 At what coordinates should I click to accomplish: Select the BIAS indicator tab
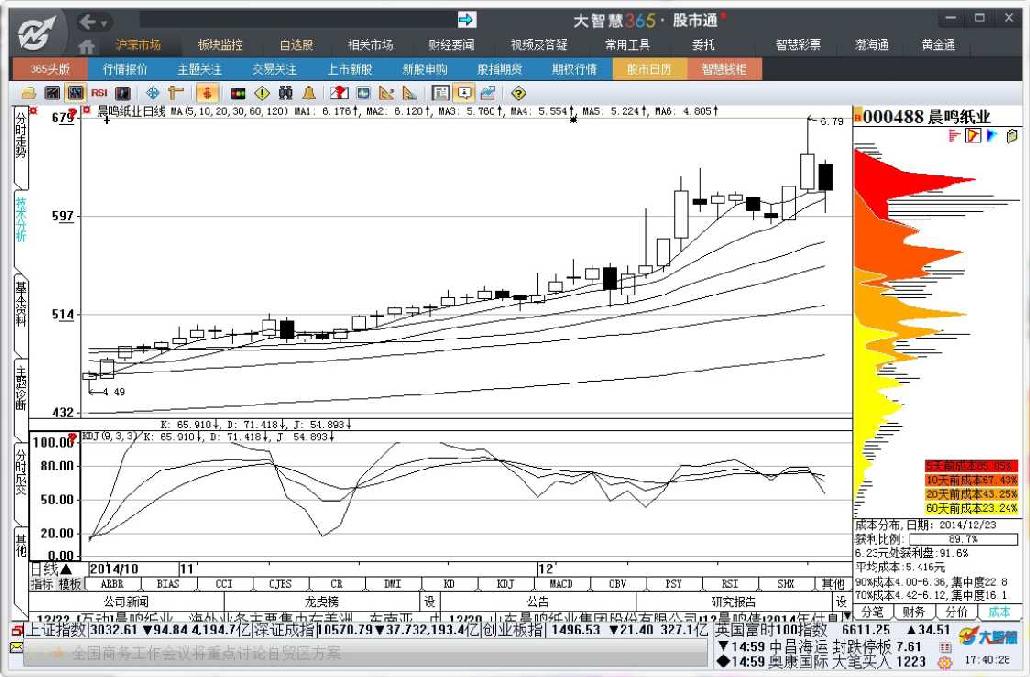[x=168, y=584]
